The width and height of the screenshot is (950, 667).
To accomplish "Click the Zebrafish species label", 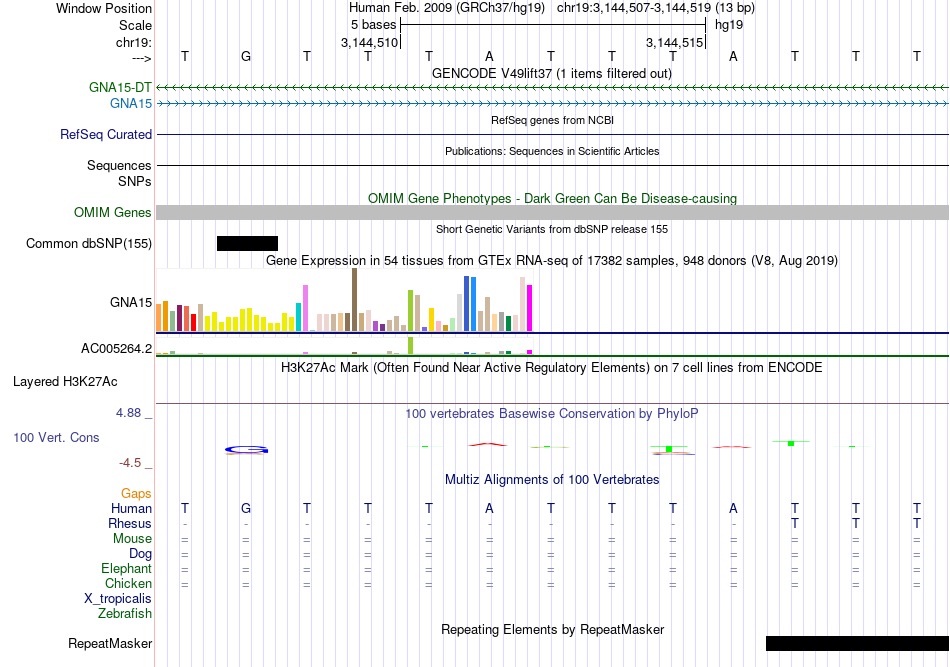I will click(125, 614).
